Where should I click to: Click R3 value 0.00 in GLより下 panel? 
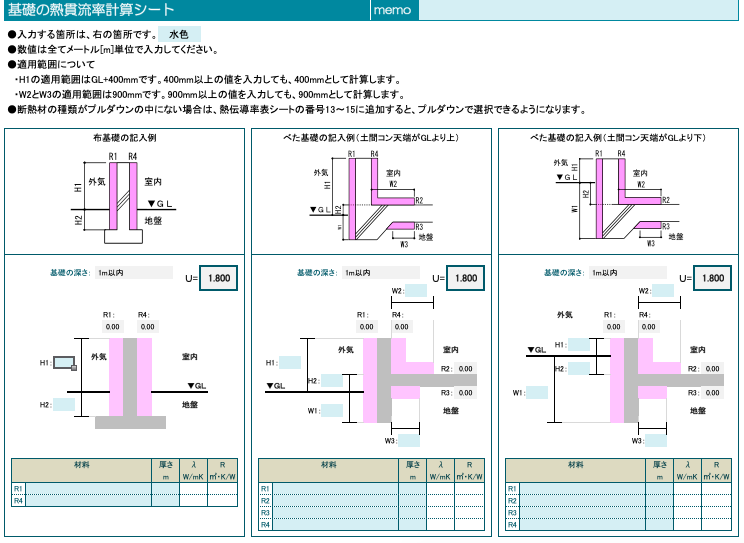coord(713,393)
